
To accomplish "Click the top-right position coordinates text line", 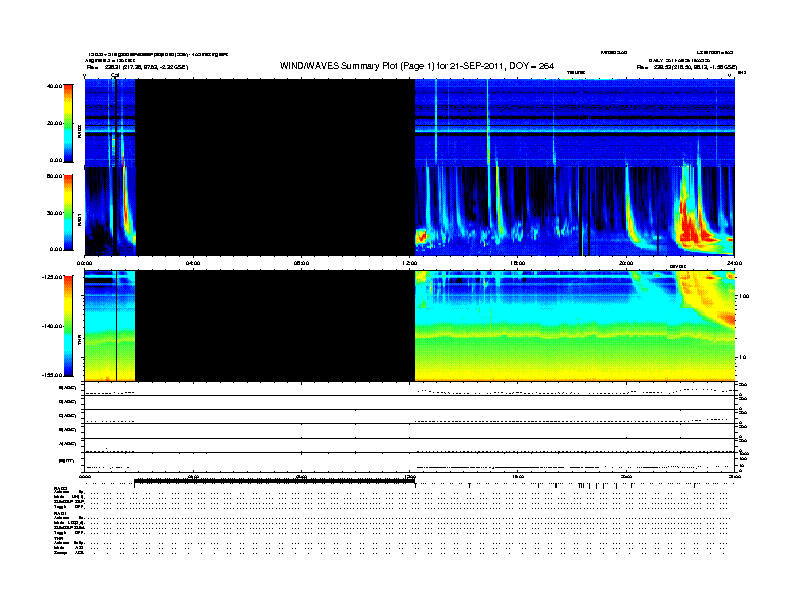I will [686, 67].
